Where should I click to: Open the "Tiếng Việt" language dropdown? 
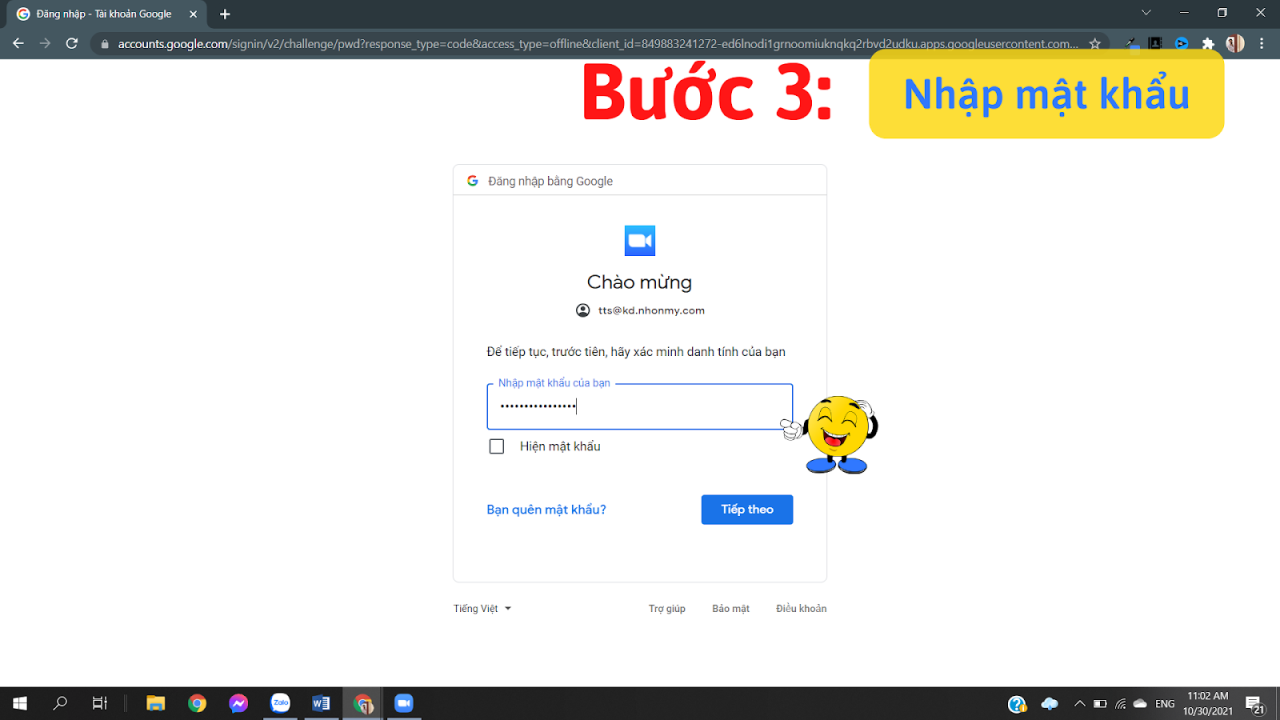481,608
